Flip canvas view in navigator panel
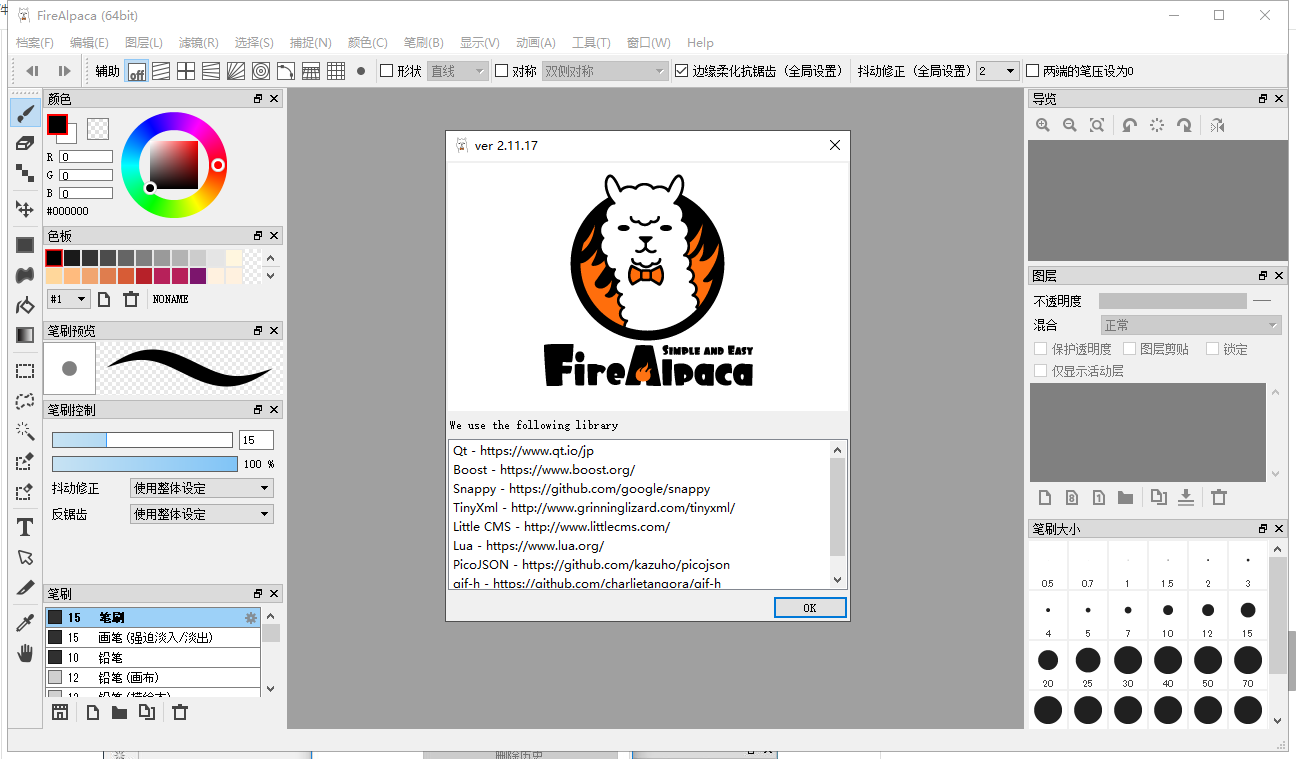 pos(1217,125)
